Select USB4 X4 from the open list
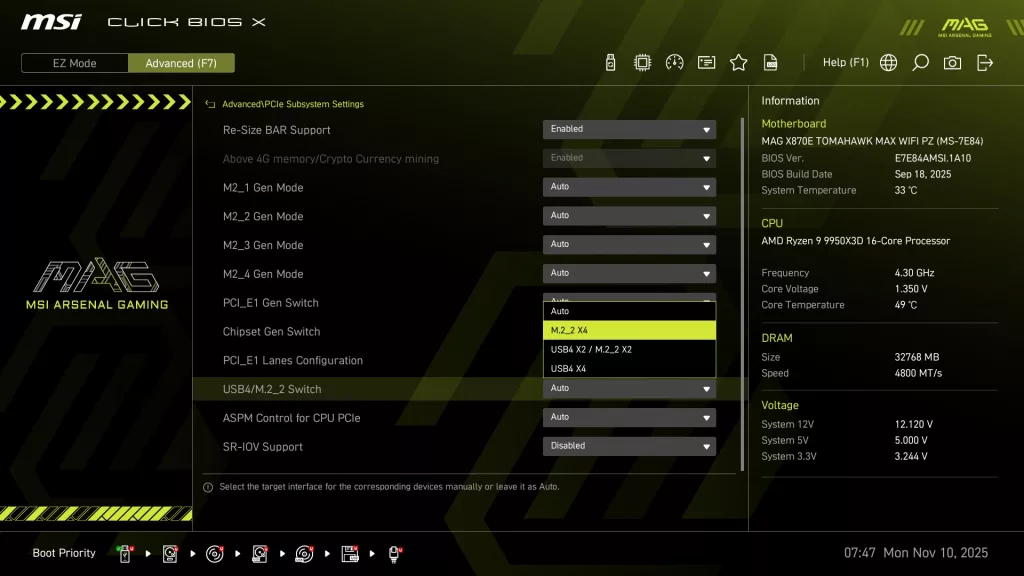 point(628,367)
